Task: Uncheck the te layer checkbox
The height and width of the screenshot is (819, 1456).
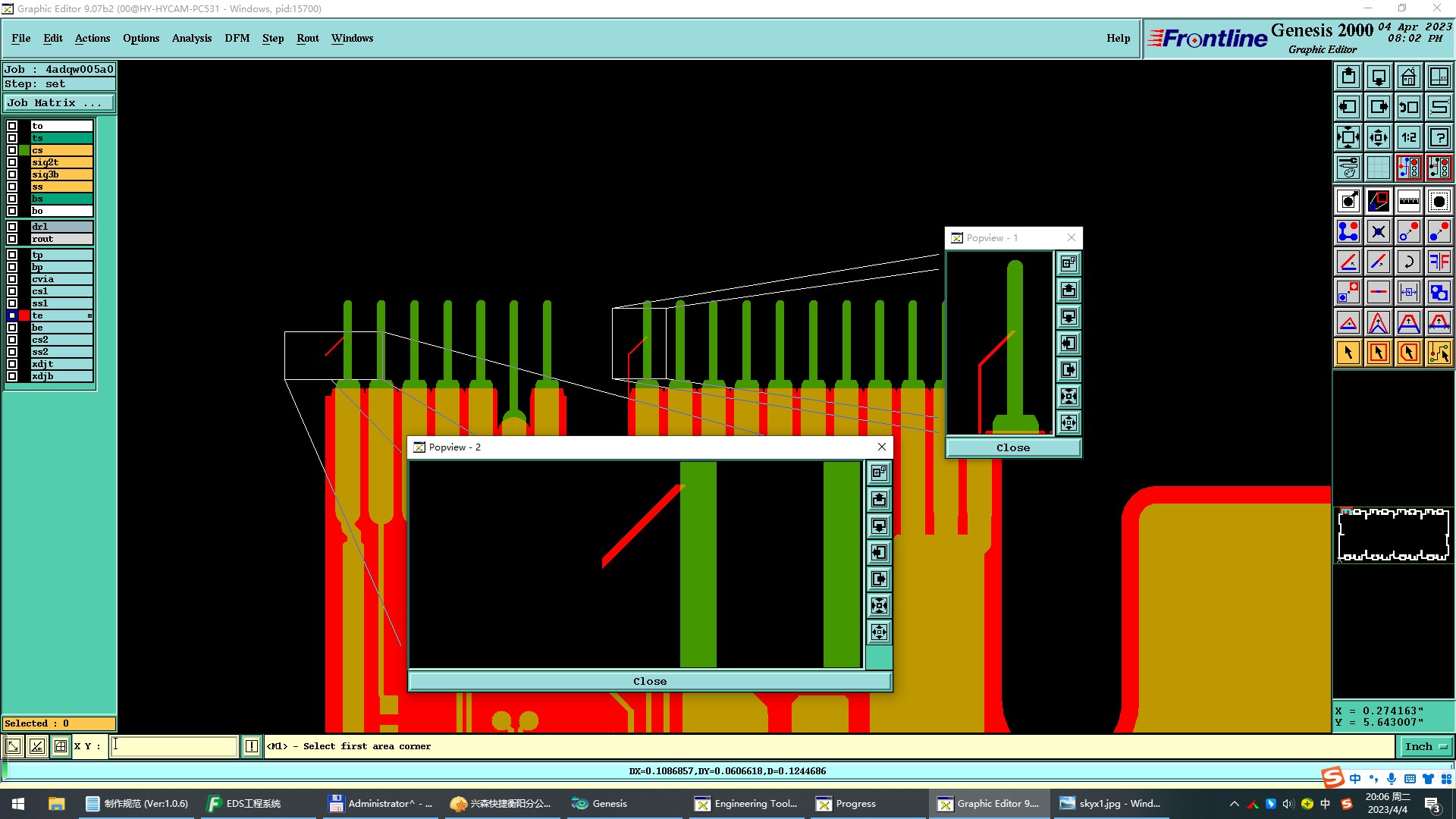Action: coord(12,315)
